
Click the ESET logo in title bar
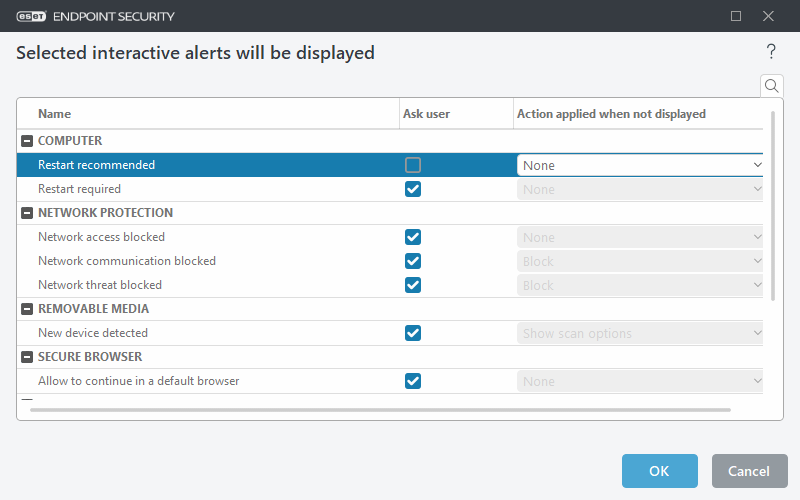click(31, 16)
